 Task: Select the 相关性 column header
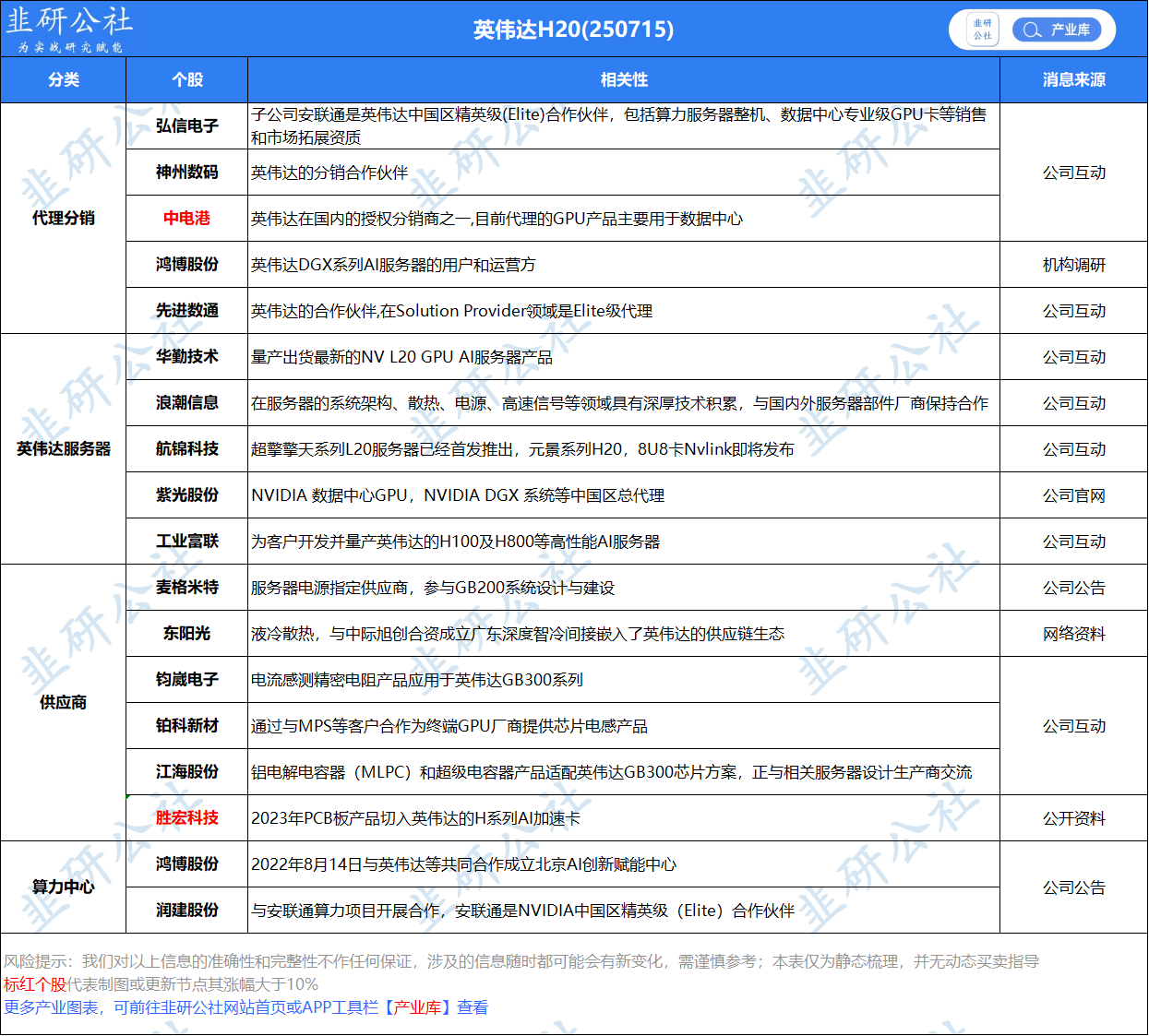point(624,80)
